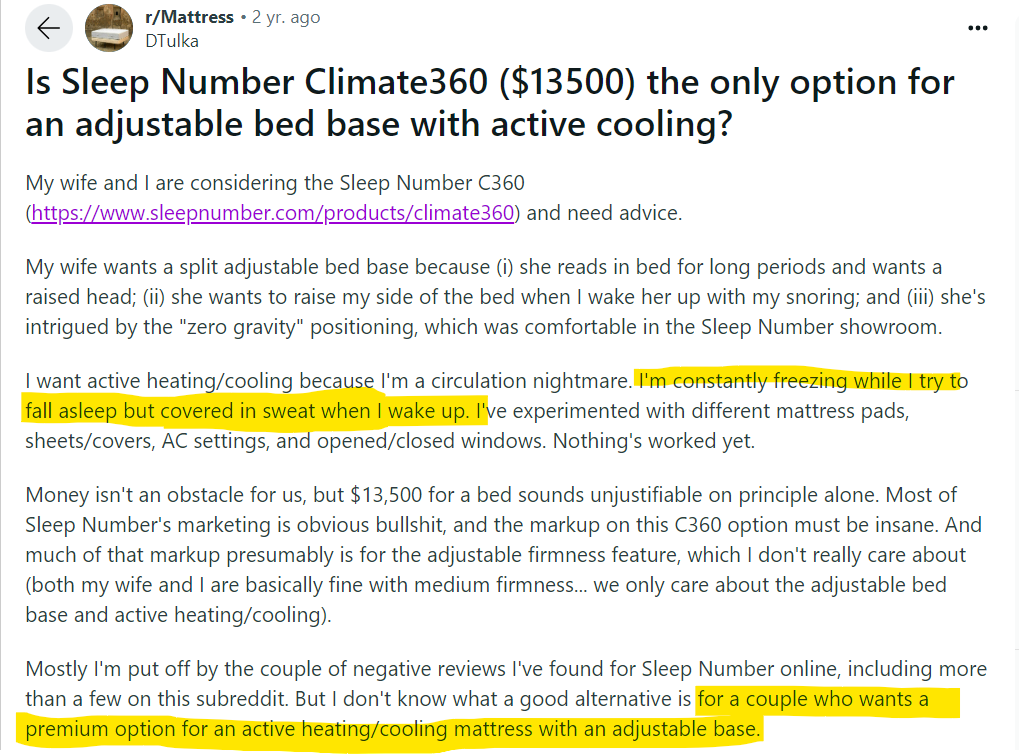The width and height of the screenshot is (1019, 755).
Task: Click the "2 yr. ago" post timestamp
Action: (287, 17)
